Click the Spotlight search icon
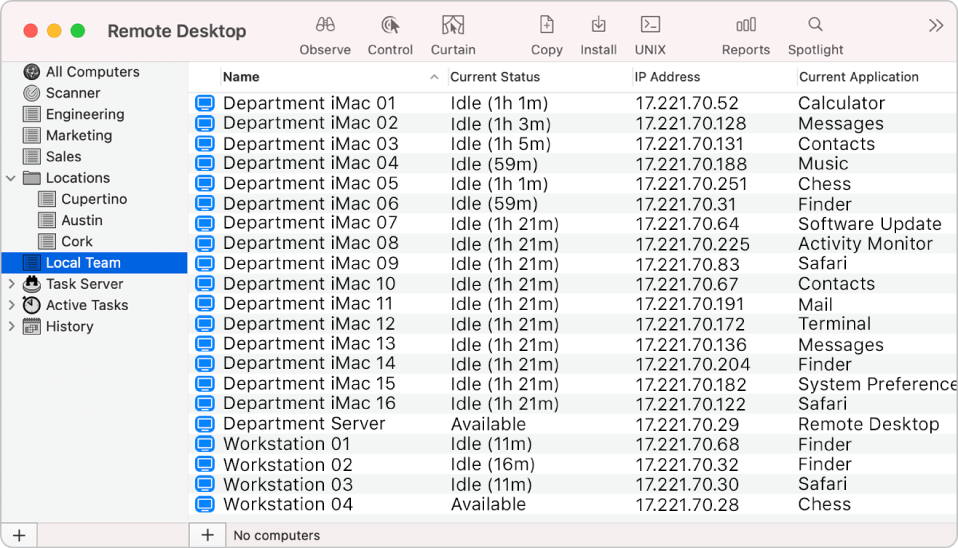The image size is (958, 548). coord(815,25)
